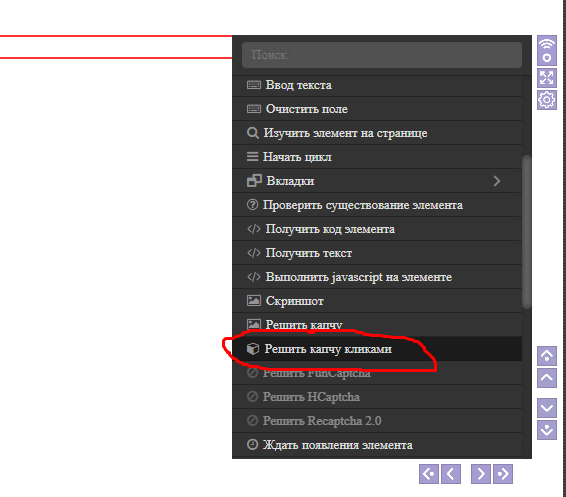Click the list icon beside Начать цикл

point(252,157)
